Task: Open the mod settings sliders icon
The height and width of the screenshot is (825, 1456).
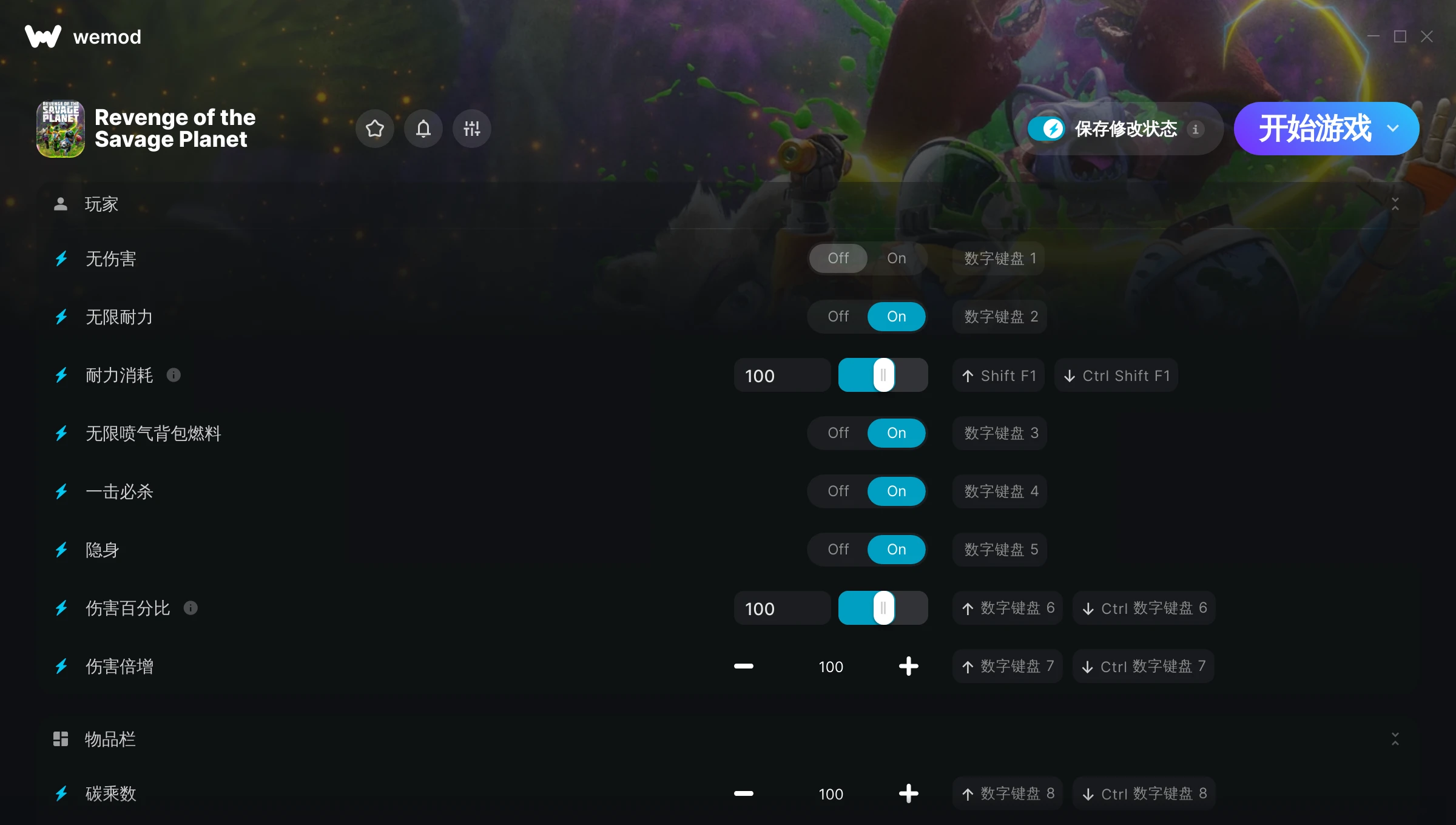Action: pos(472,129)
